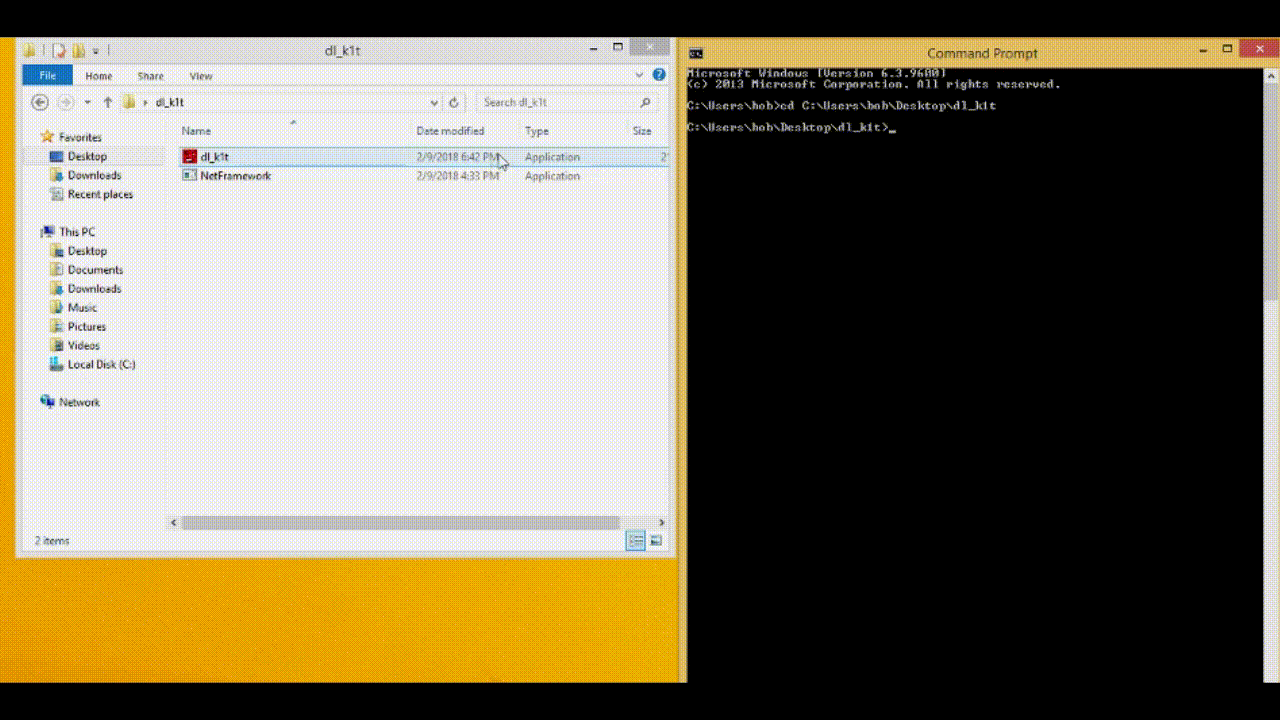Minimize the dl_k1t Explorer window
The height and width of the screenshot is (720, 1280).
click(594, 47)
